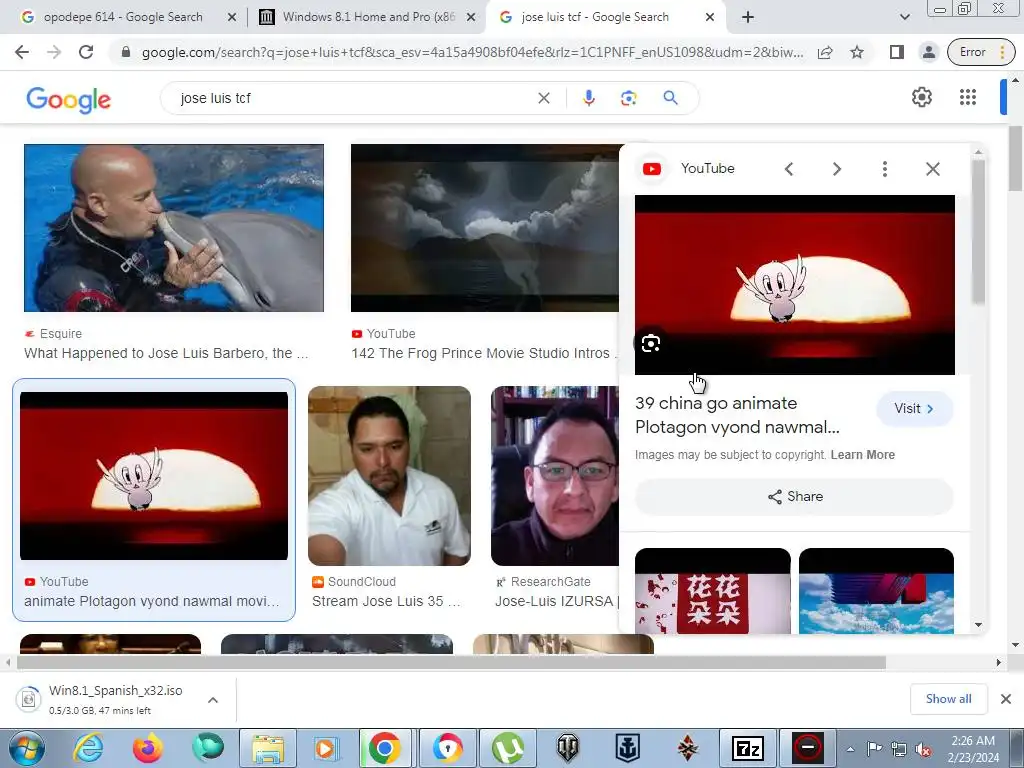Screen dimensions: 1024x768
Task: Click the muted volume tray icon
Action: (x=923, y=749)
